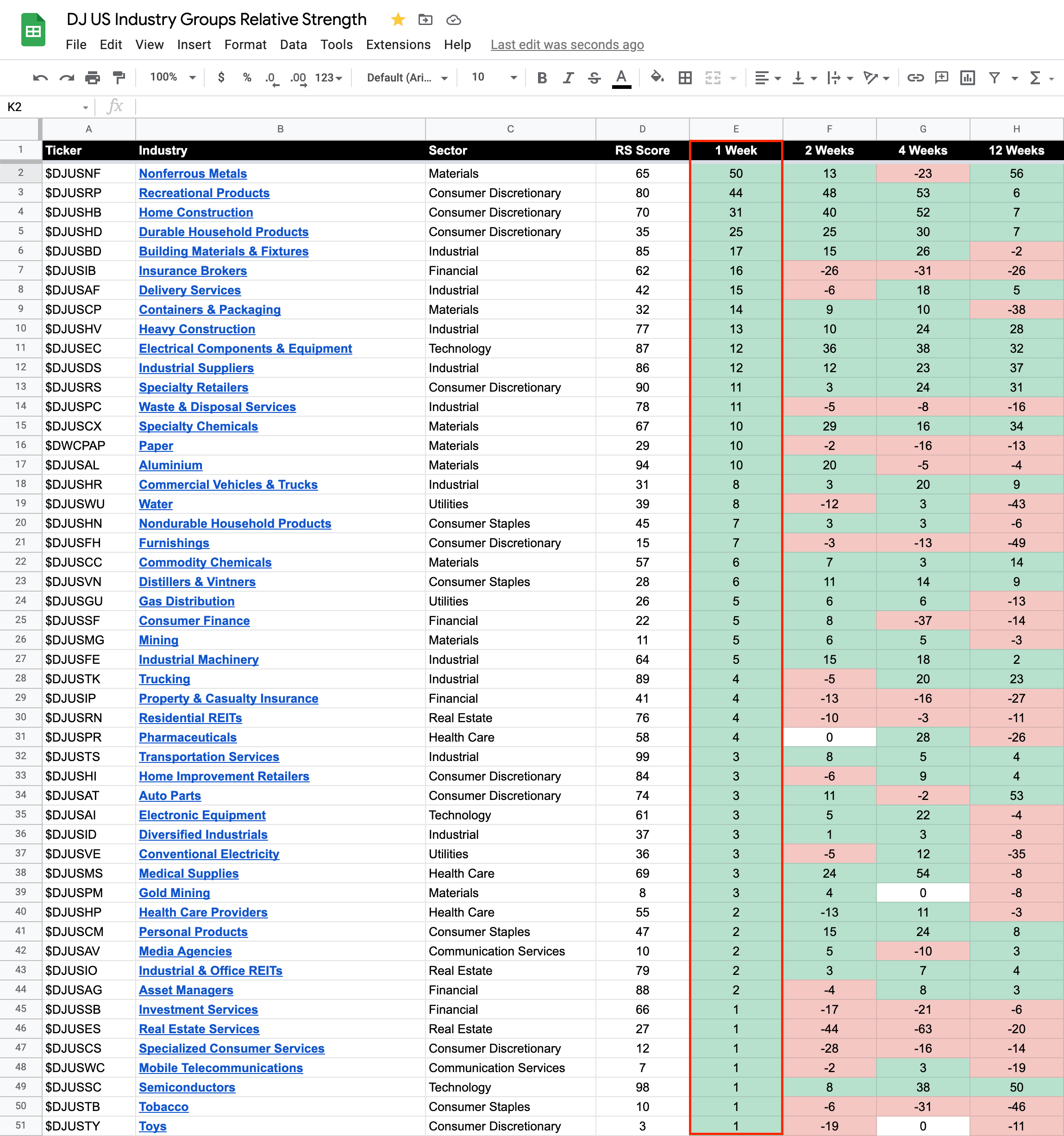The width and height of the screenshot is (1064, 1136).
Task: Select the paint format tool
Action: 119,78
